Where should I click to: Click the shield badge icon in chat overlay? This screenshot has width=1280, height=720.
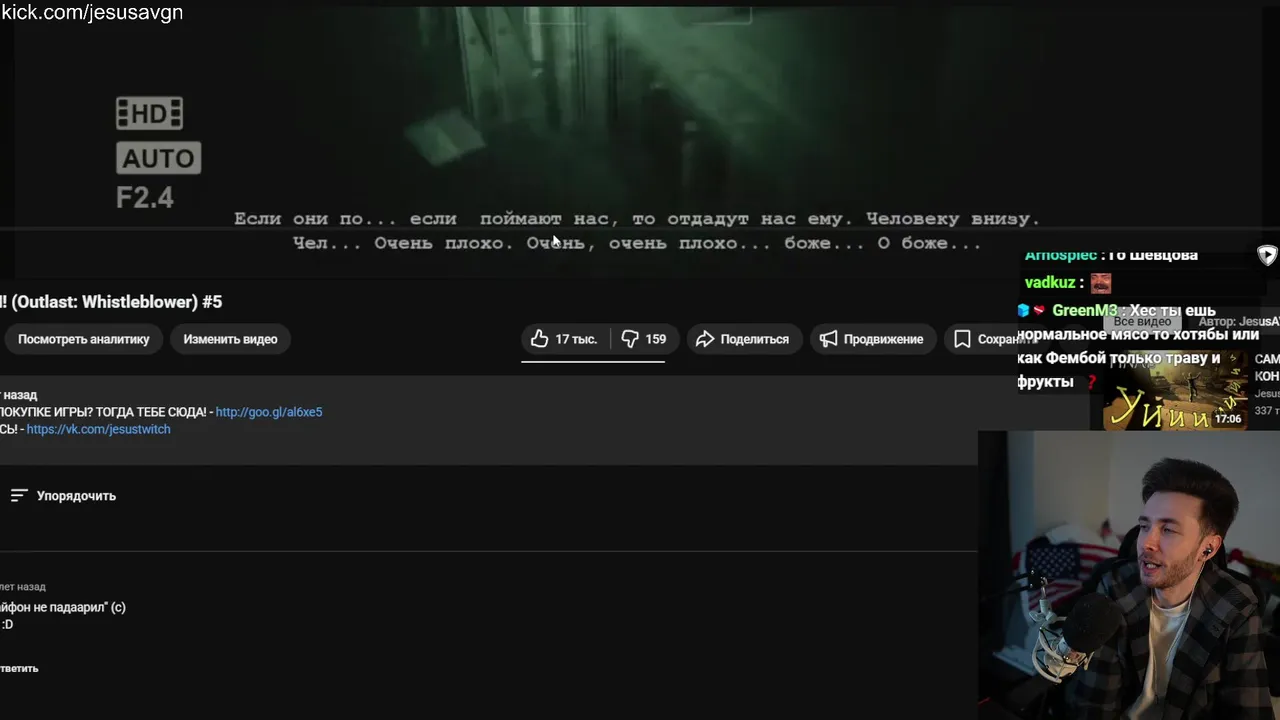pyautogui.click(x=1267, y=255)
